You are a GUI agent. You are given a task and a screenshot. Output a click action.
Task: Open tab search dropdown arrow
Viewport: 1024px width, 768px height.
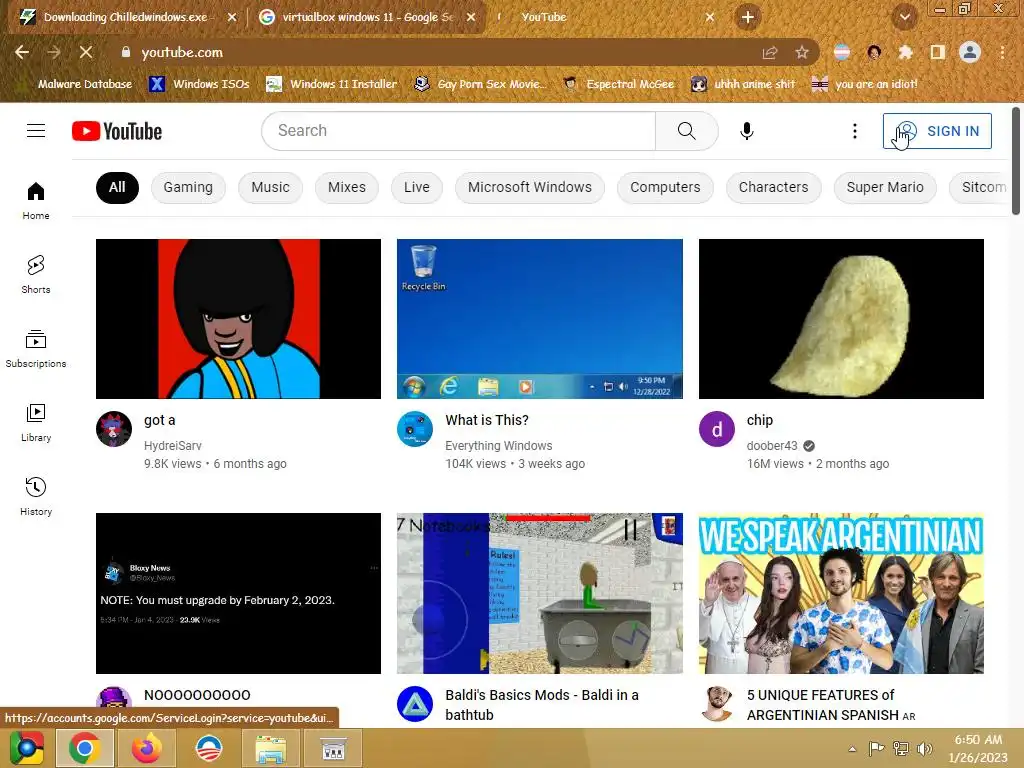(904, 17)
